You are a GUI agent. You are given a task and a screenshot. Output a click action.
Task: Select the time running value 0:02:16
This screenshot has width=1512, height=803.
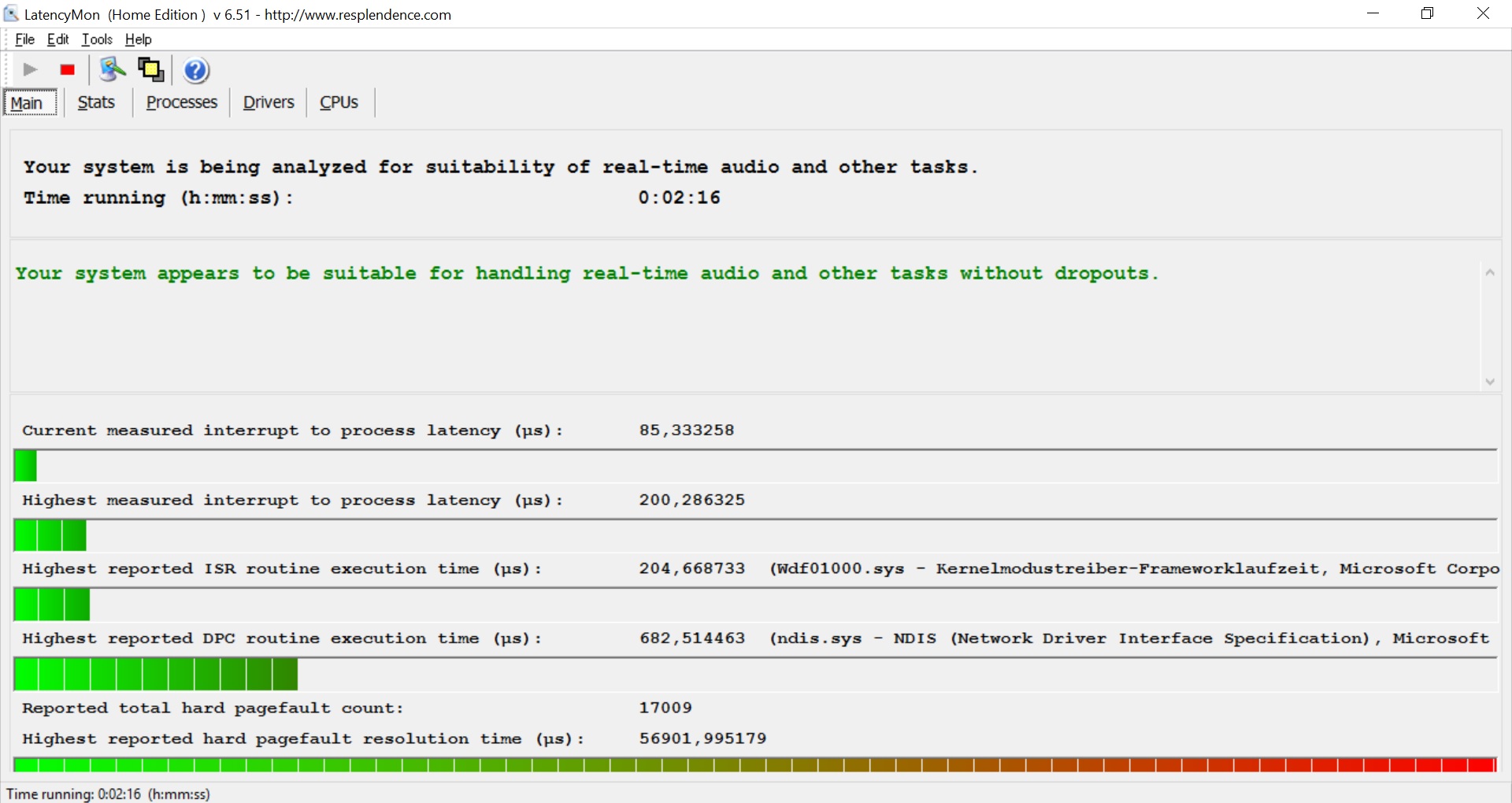tap(679, 198)
